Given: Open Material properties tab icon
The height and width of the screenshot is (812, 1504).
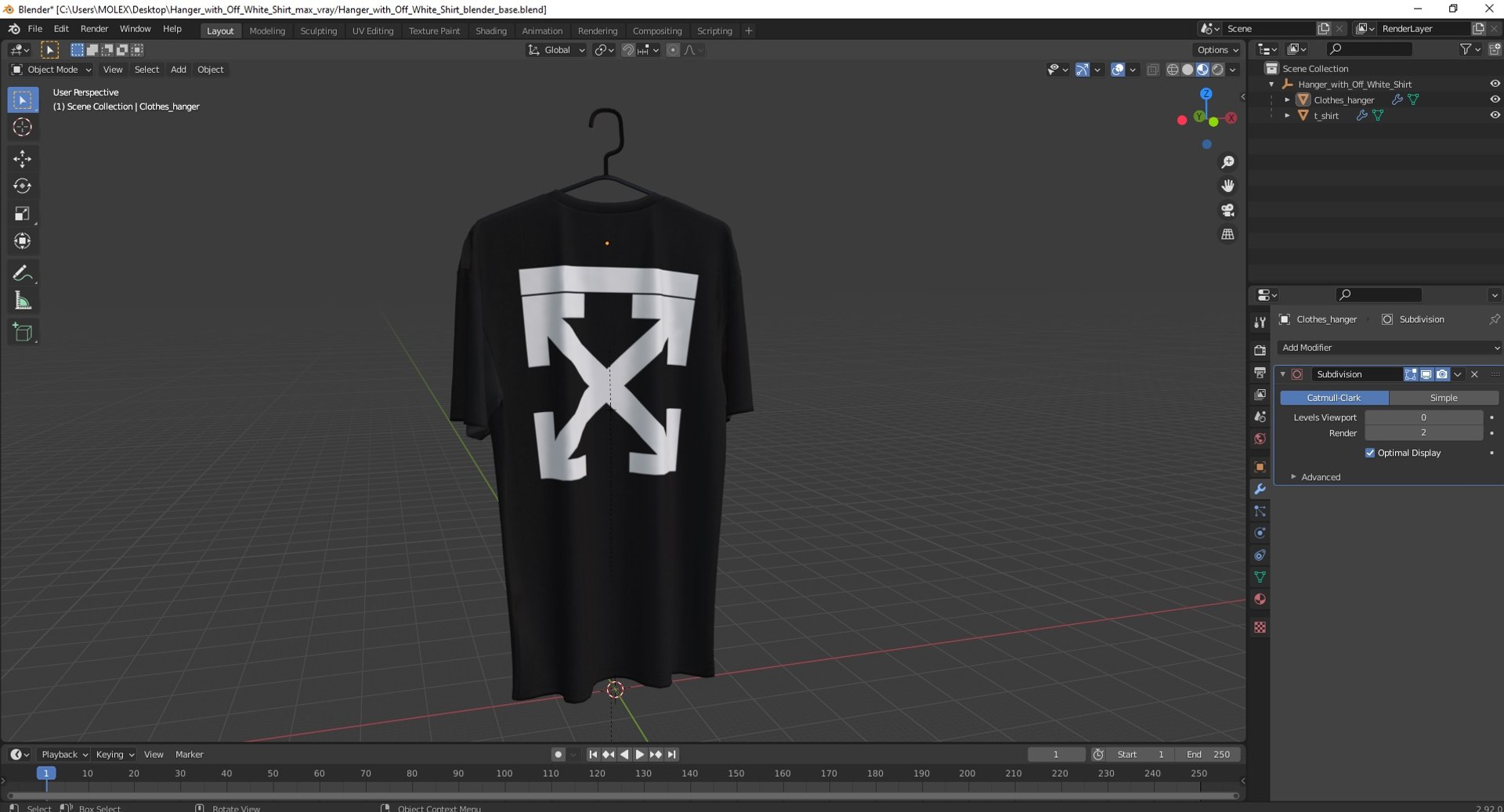Looking at the screenshot, I should pos(1260,600).
